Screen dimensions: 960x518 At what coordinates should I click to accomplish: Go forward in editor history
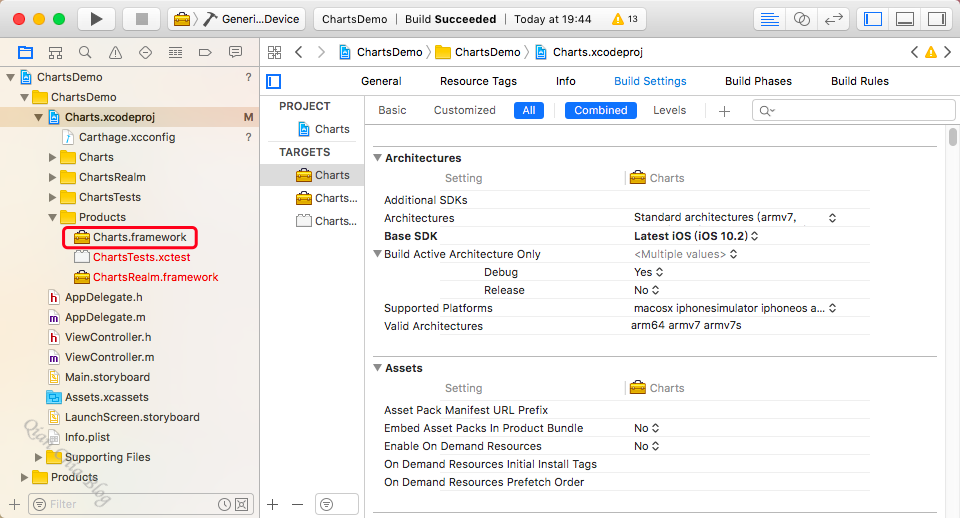pyautogui.click(x=321, y=53)
